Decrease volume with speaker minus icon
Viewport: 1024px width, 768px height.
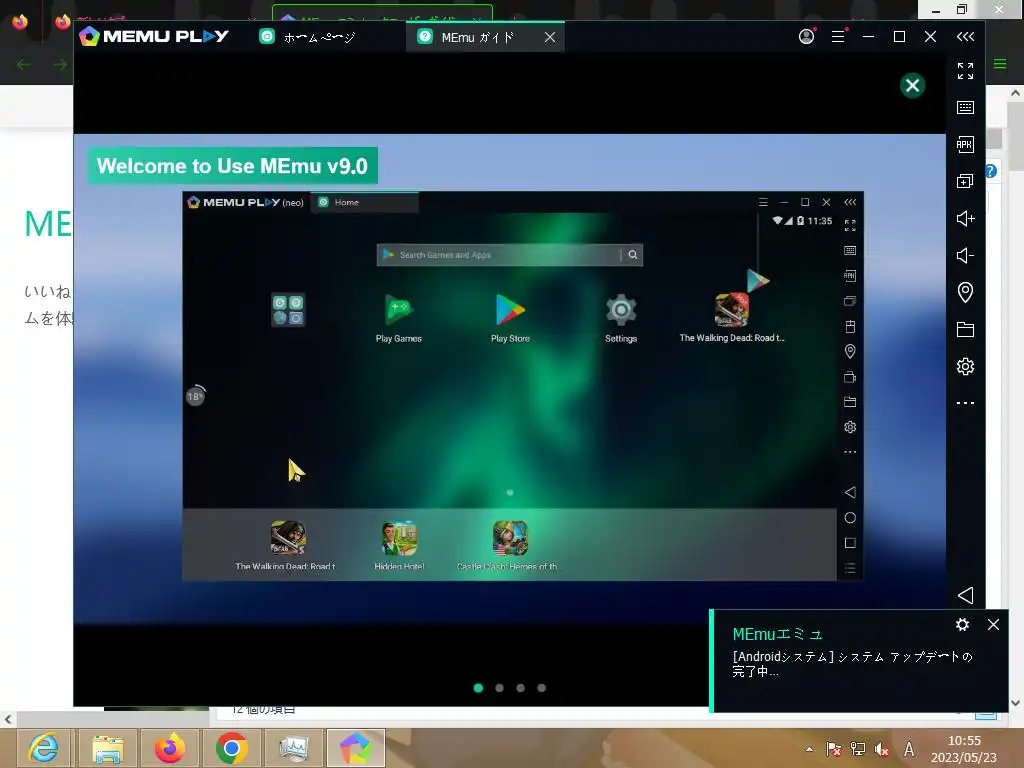(x=965, y=255)
